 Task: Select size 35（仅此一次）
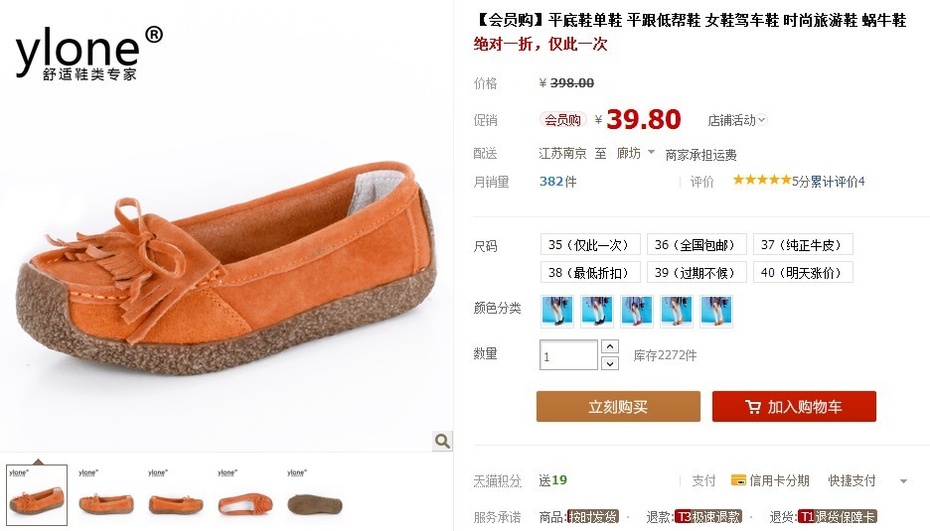590,244
